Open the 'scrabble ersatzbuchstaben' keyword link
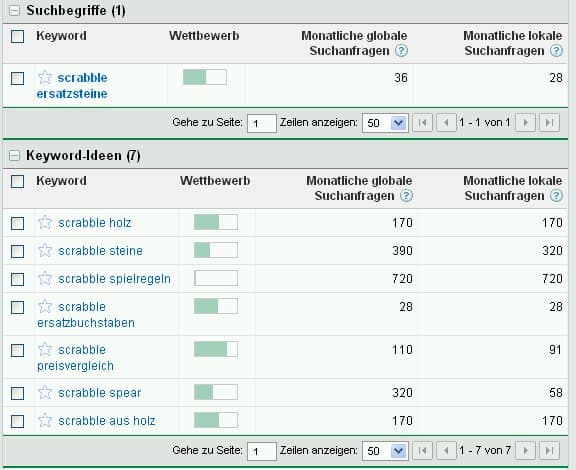Viewport: 576px width, 470px height. point(86,315)
